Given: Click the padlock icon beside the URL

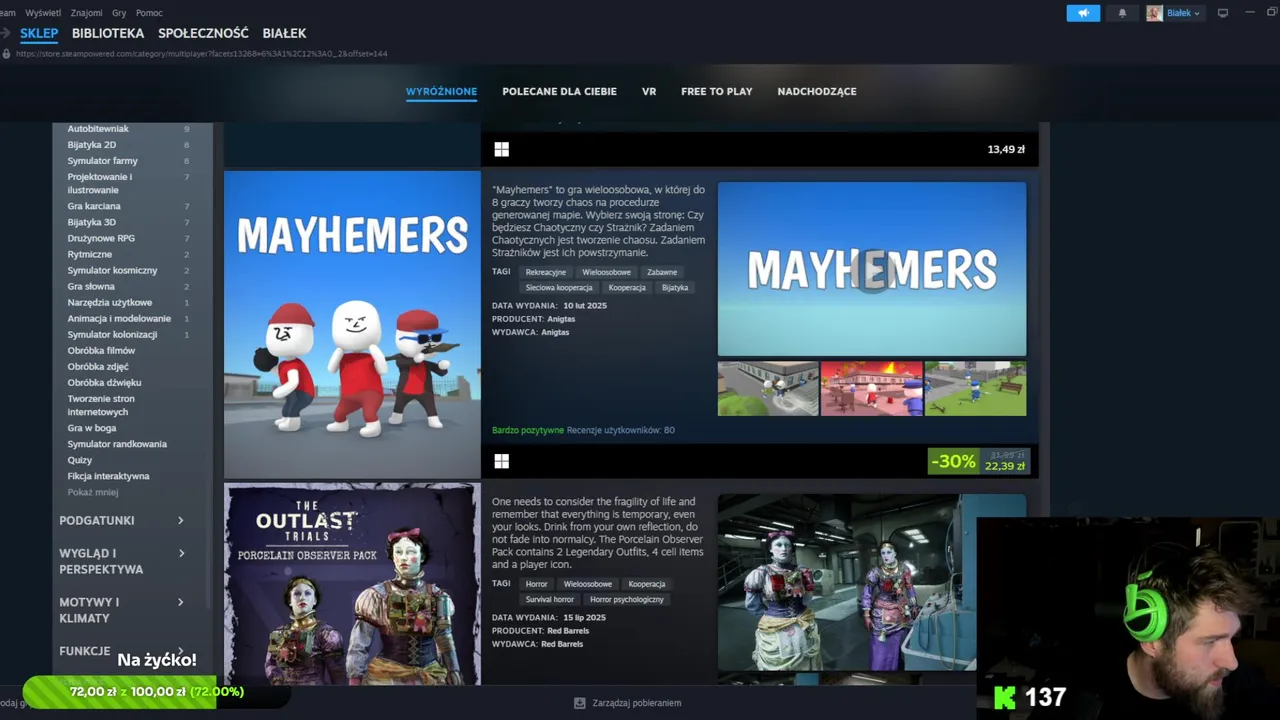Looking at the screenshot, I should pyautogui.click(x=8, y=54).
